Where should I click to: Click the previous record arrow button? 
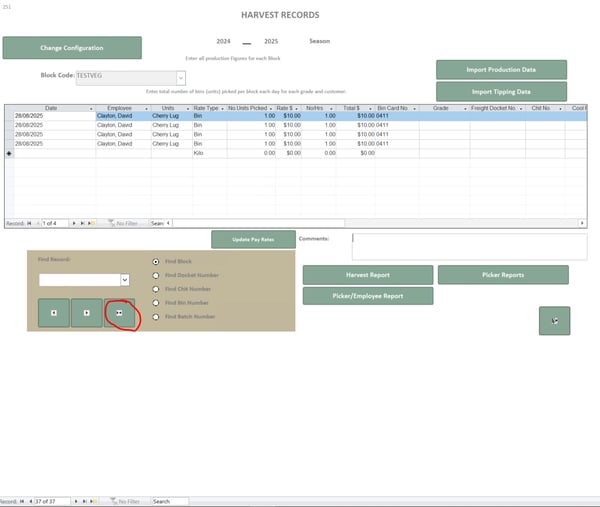point(54,313)
